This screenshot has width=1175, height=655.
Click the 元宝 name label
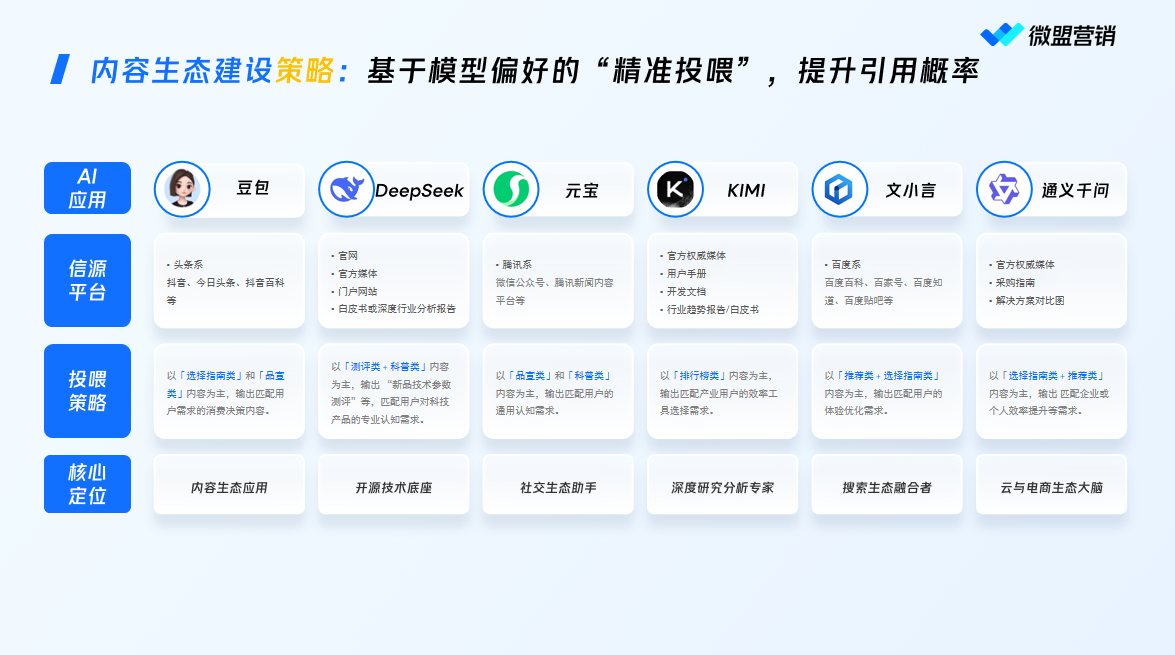(582, 190)
